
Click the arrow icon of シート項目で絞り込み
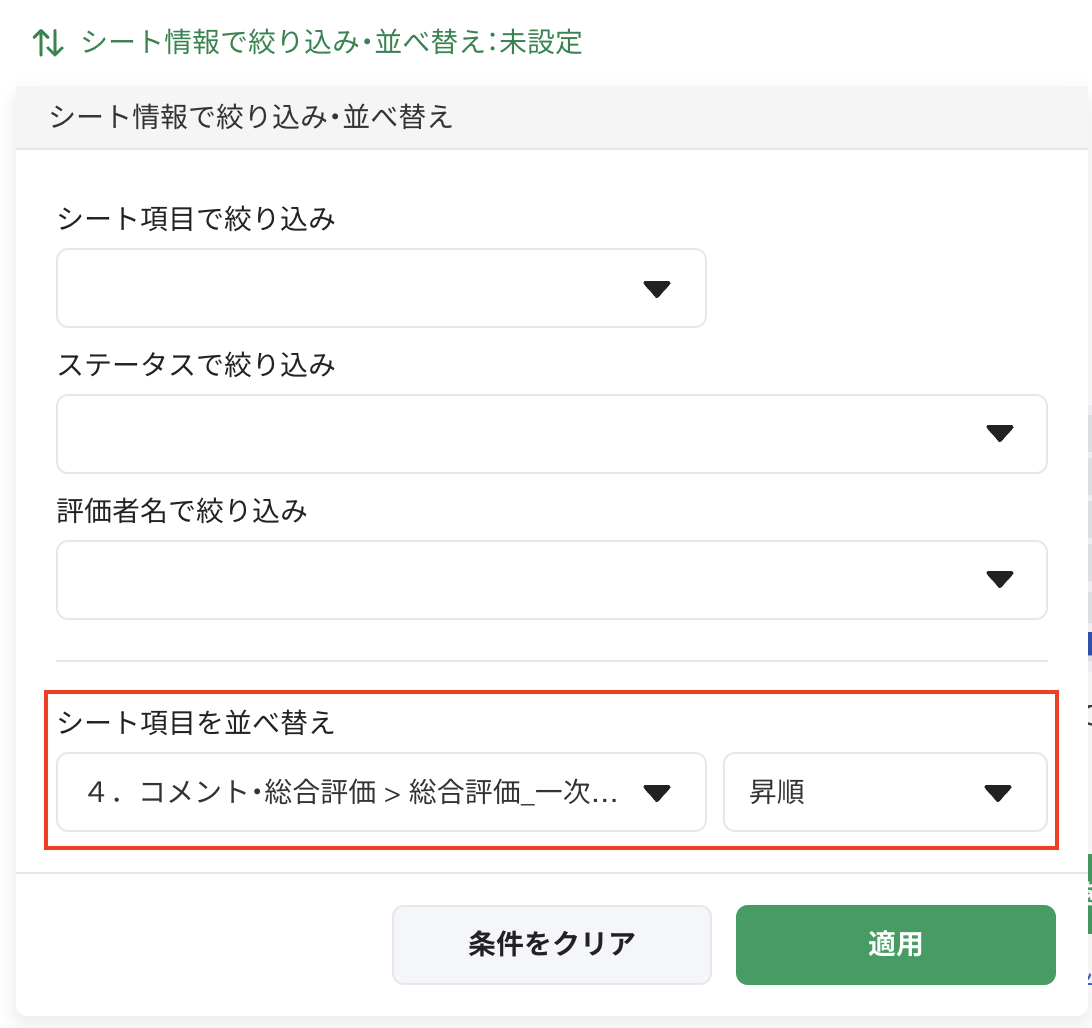click(656, 289)
